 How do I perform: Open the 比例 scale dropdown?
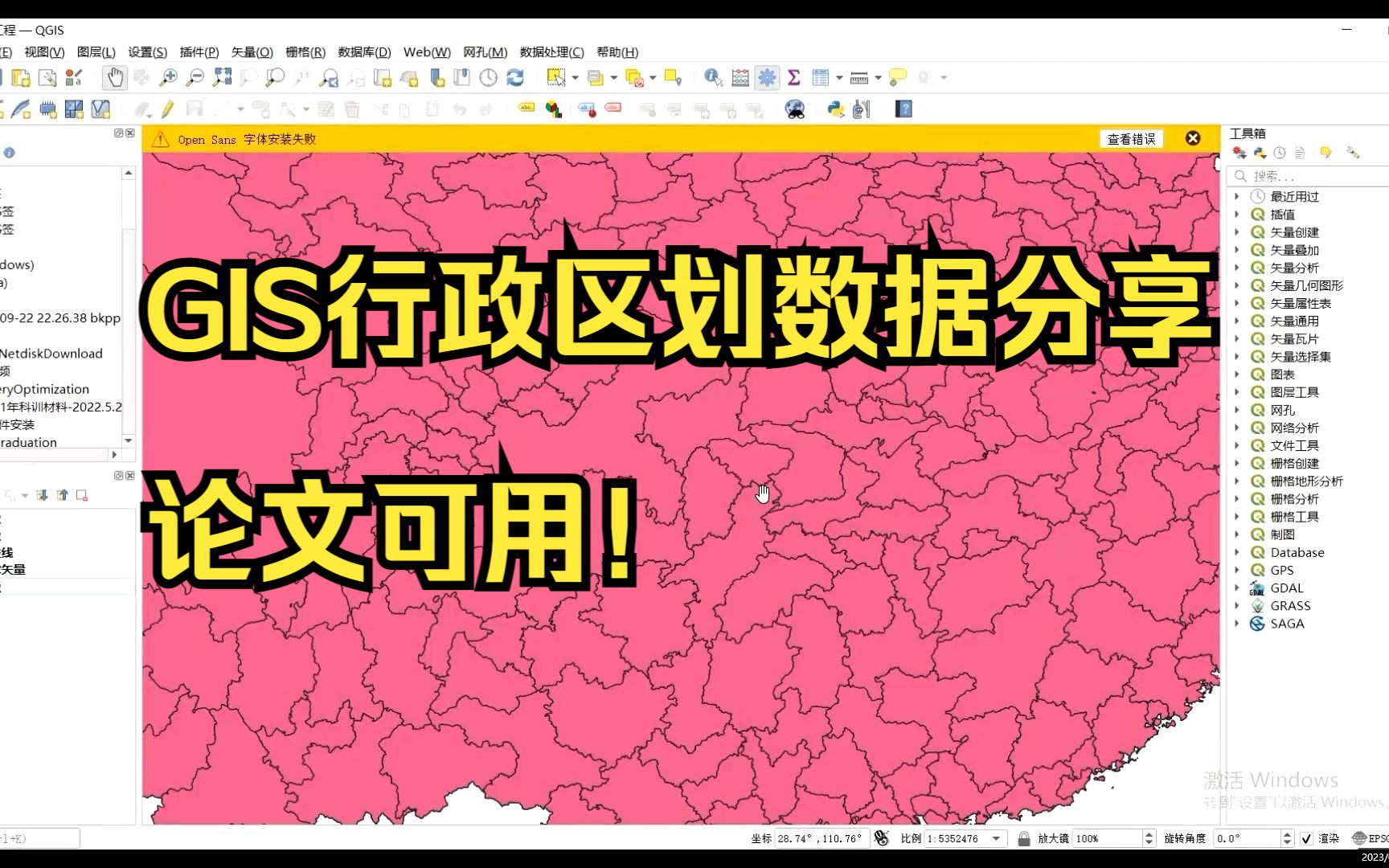pyautogui.click(x=995, y=838)
